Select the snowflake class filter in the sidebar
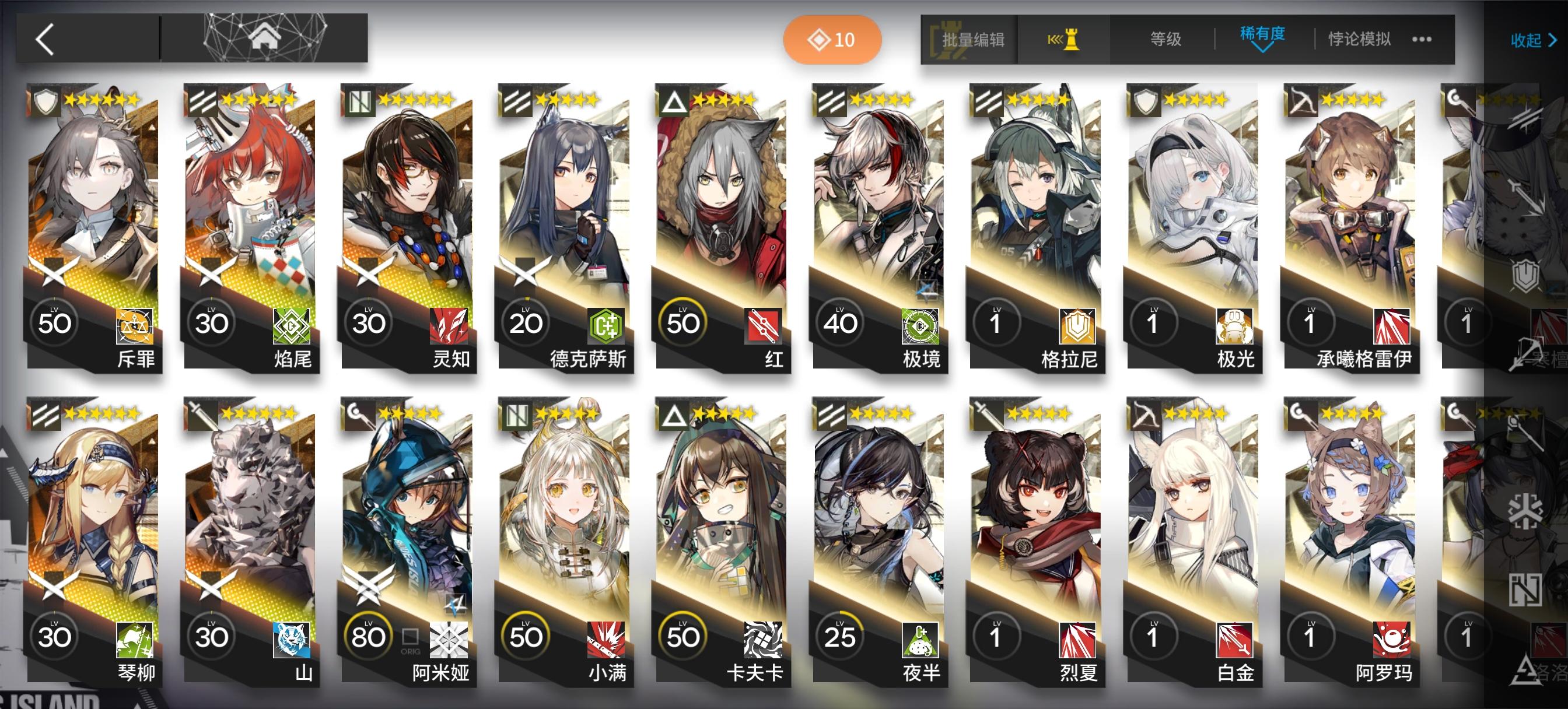 click(x=1525, y=510)
